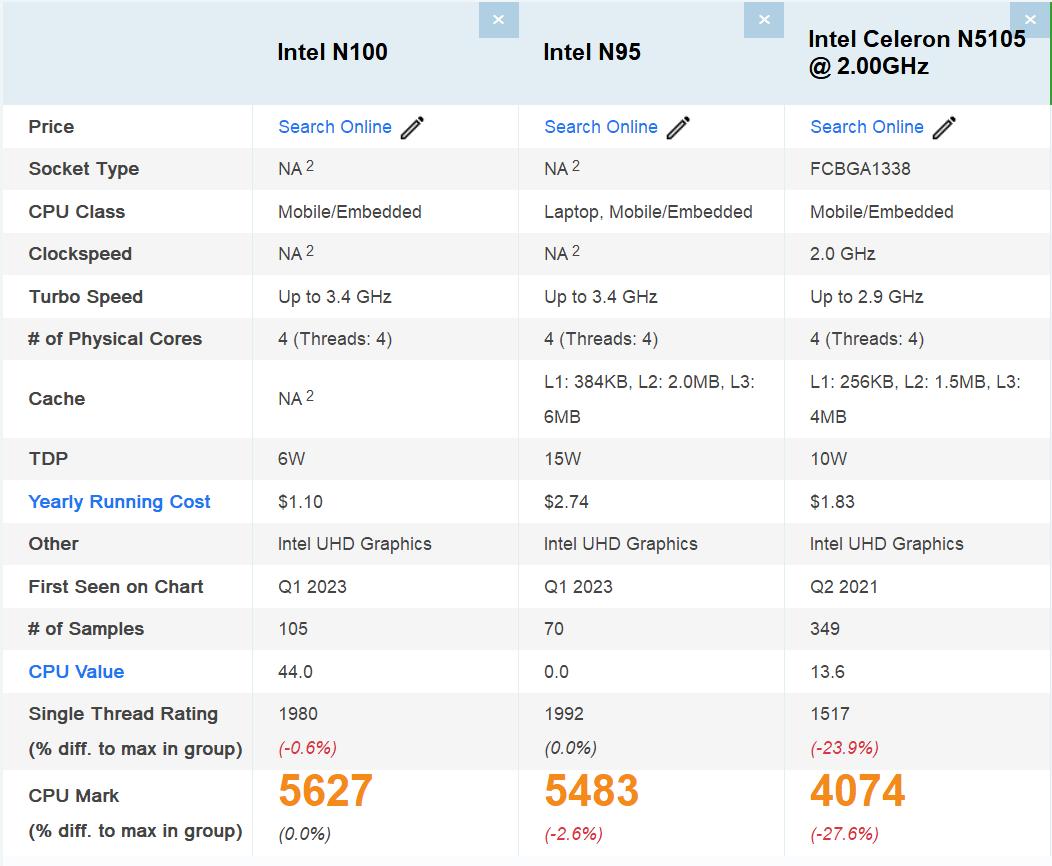This screenshot has height=866, width=1052.
Task: Remove Intel Celeron N5105 from the comparison
Action: click(x=1030, y=19)
